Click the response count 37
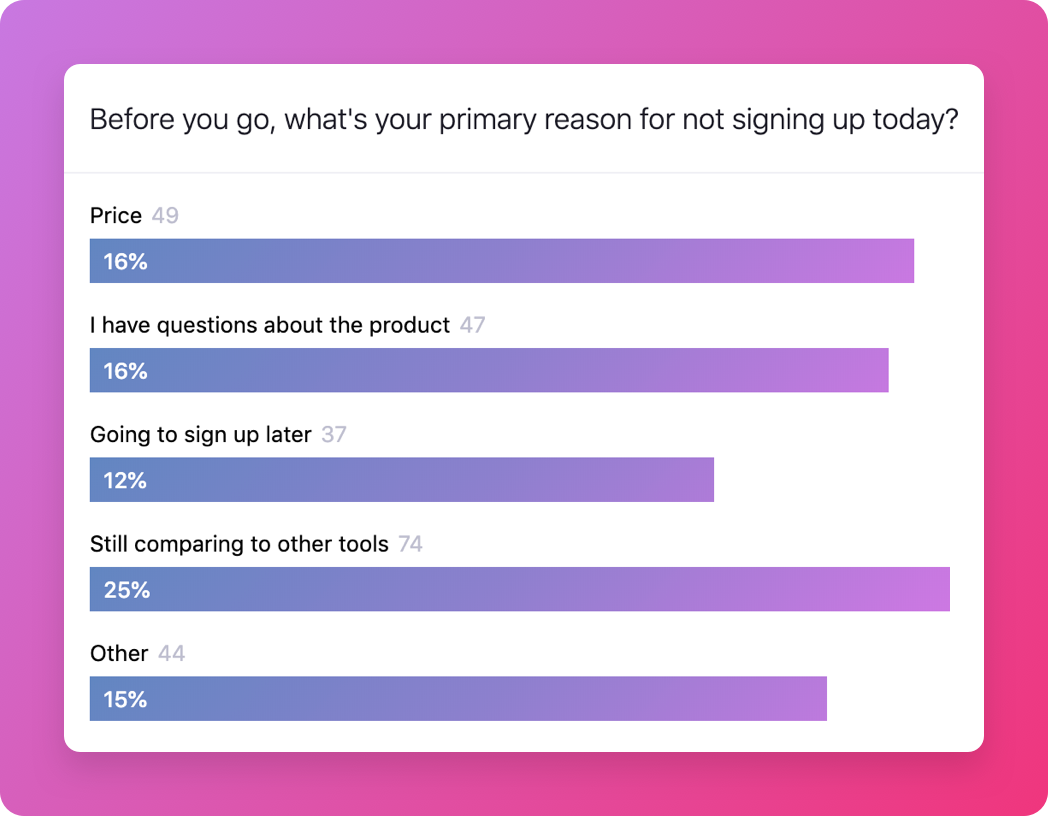Viewport: 1048px width, 816px height. click(334, 435)
